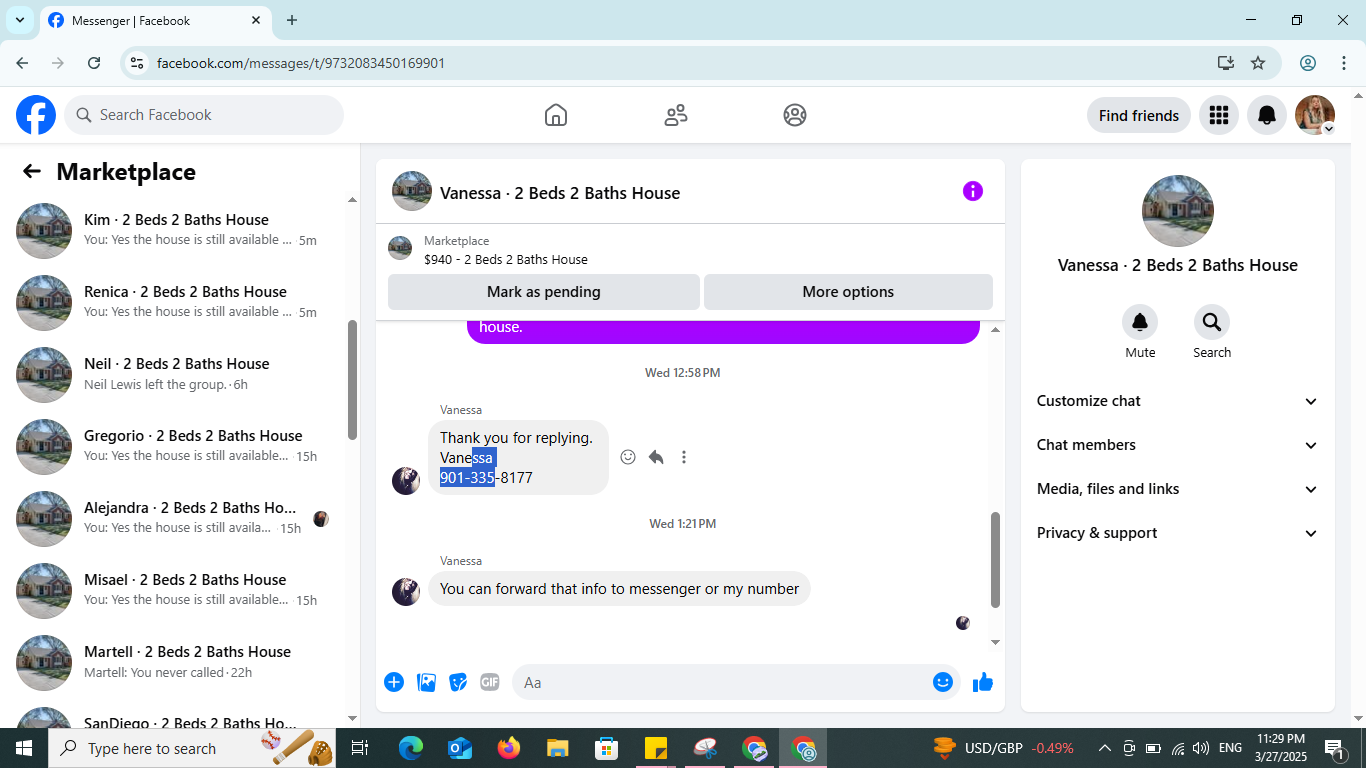1366x768 pixels.
Task: Switch to the Messenger | Facebook tab
Action: [x=155, y=20]
